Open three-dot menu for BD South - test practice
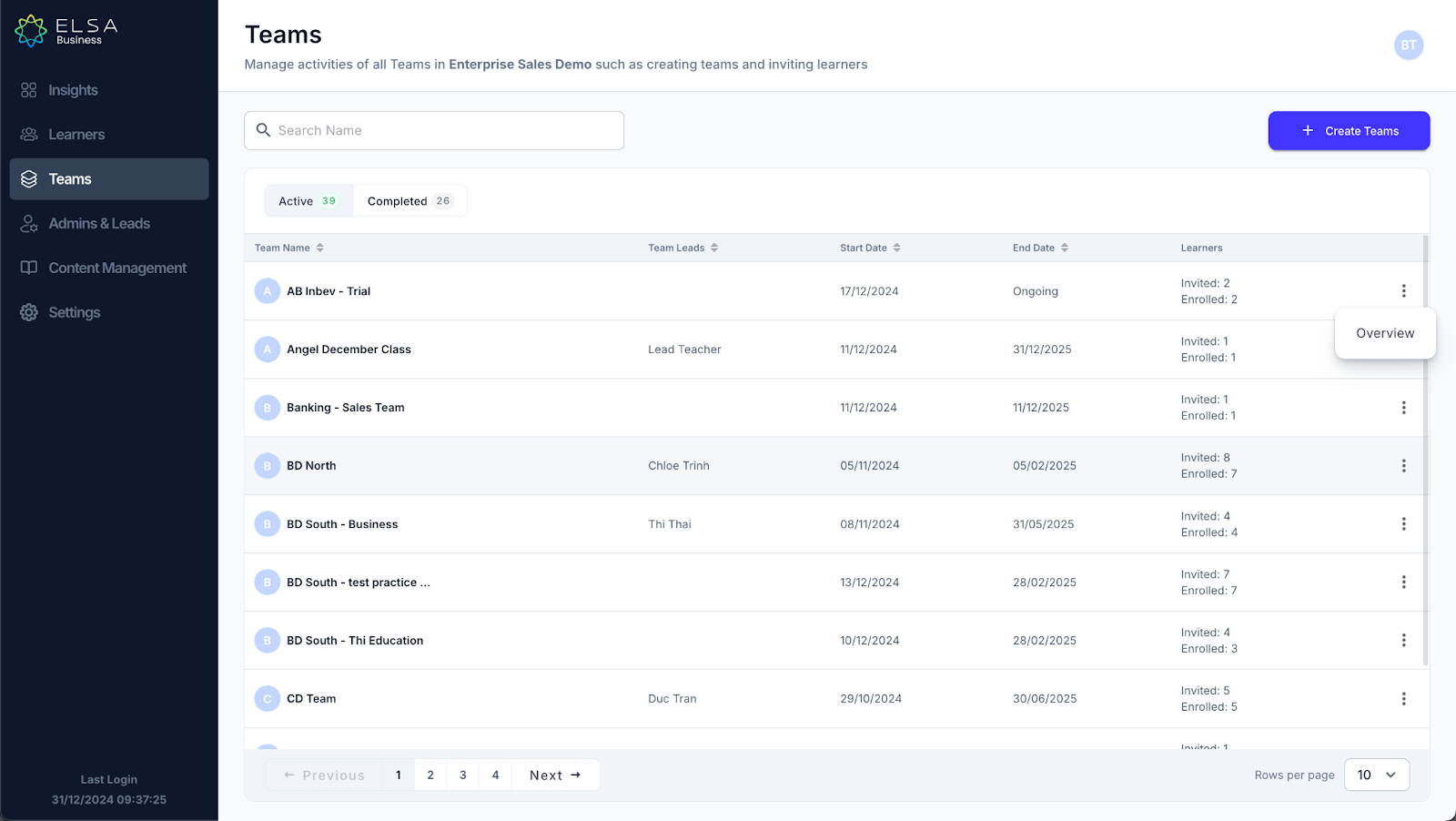Viewport: 1456px width, 821px height. pyautogui.click(x=1403, y=583)
